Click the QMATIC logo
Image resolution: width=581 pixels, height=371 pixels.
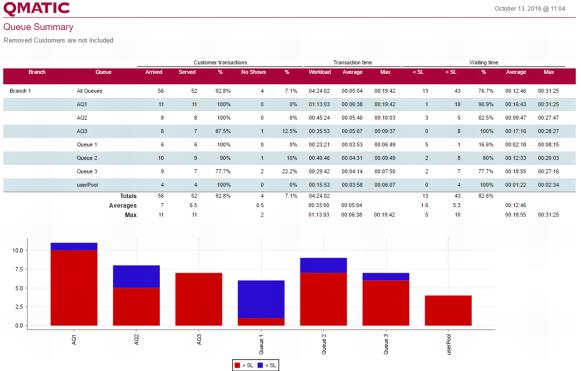36,8
